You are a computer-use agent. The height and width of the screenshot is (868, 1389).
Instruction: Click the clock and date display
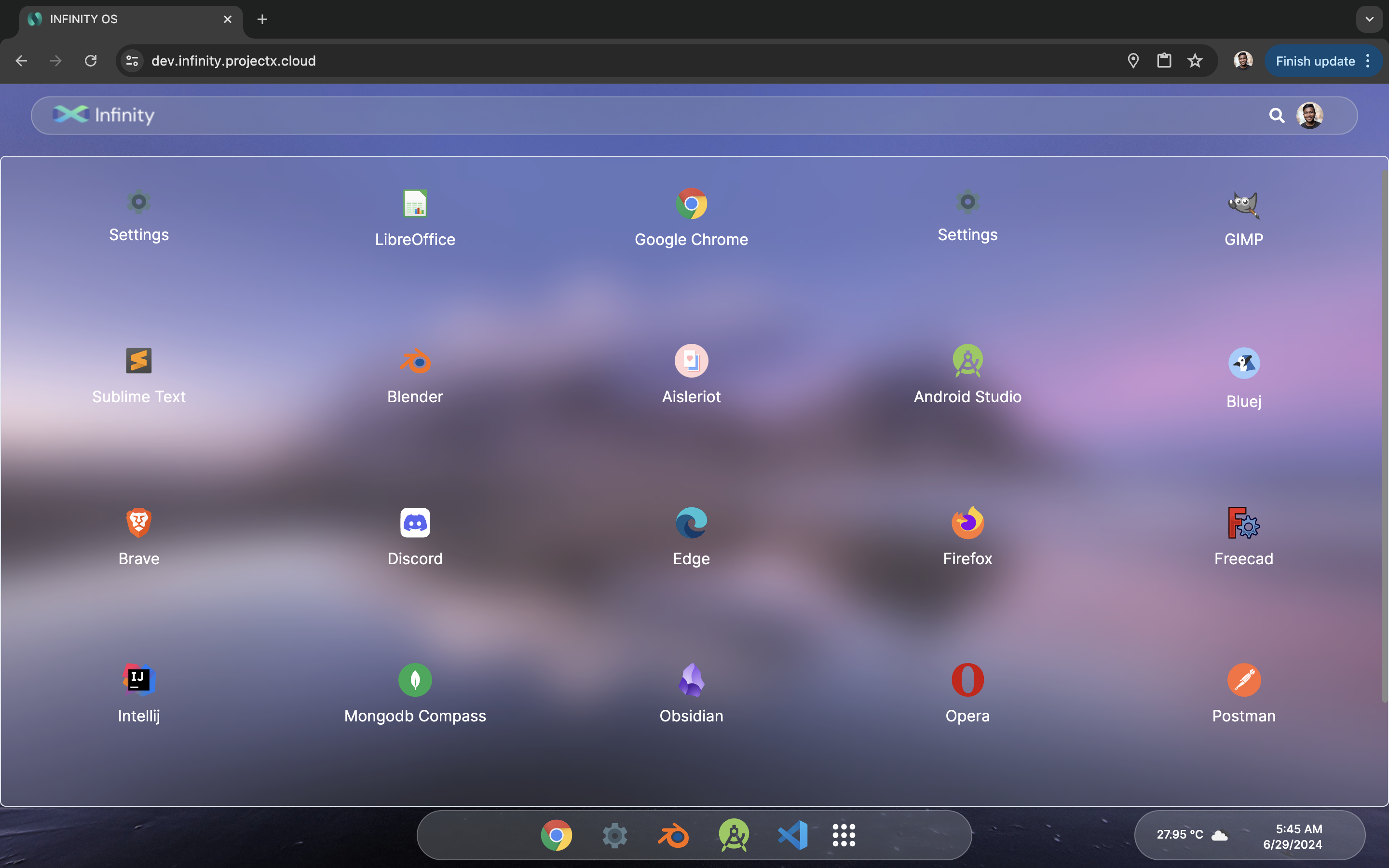(1293, 837)
